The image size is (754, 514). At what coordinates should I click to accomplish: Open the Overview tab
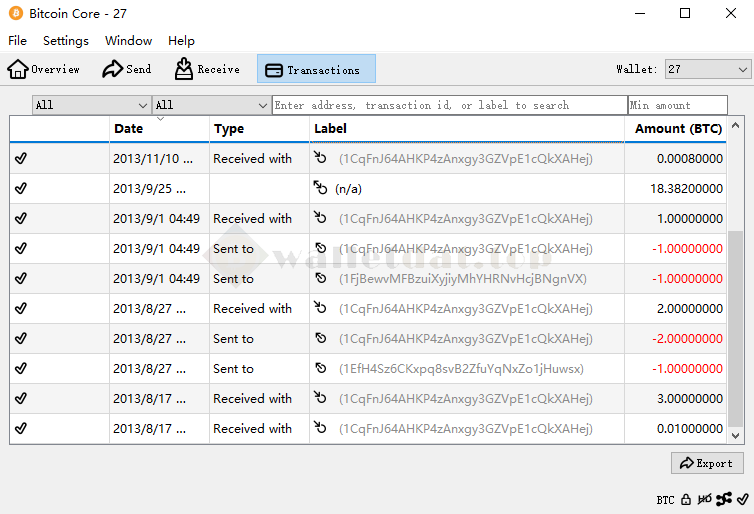coord(44,69)
